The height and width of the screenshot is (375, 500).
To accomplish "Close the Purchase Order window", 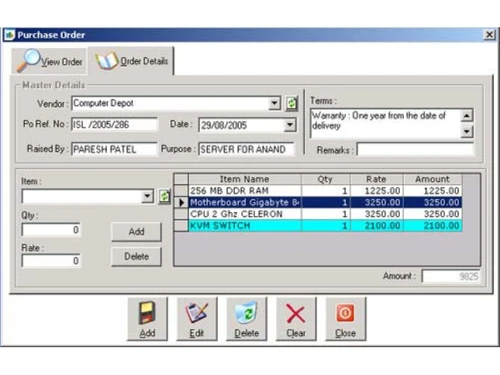I will [489, 35].
